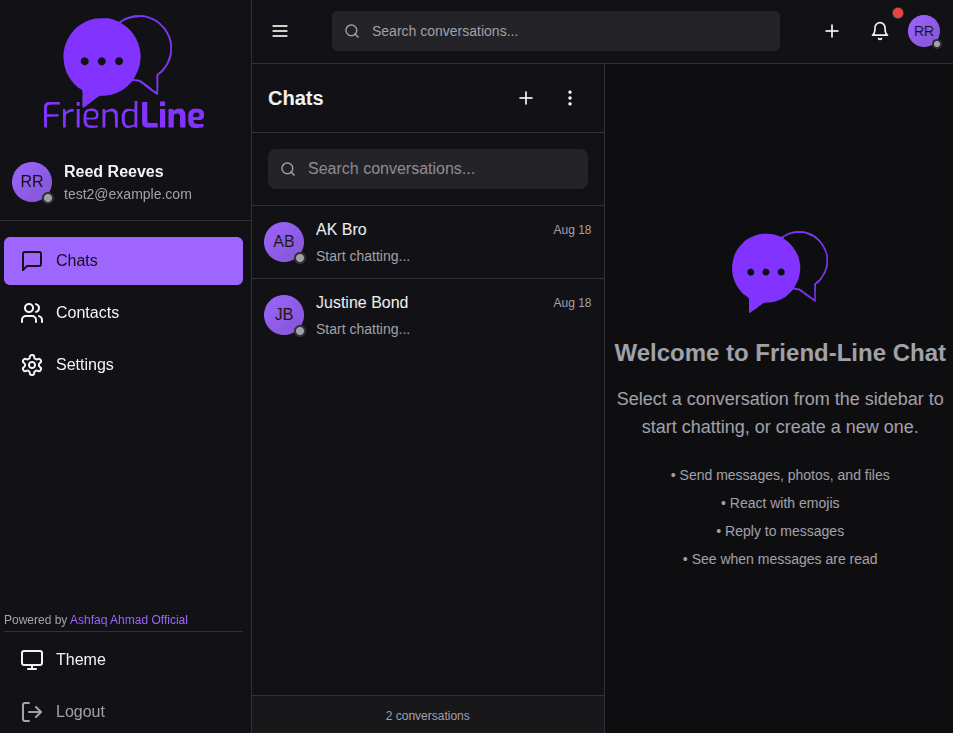This screenshot has height=733, width=953.
Task: Click the Theme monitor icon
Action: 32,660
